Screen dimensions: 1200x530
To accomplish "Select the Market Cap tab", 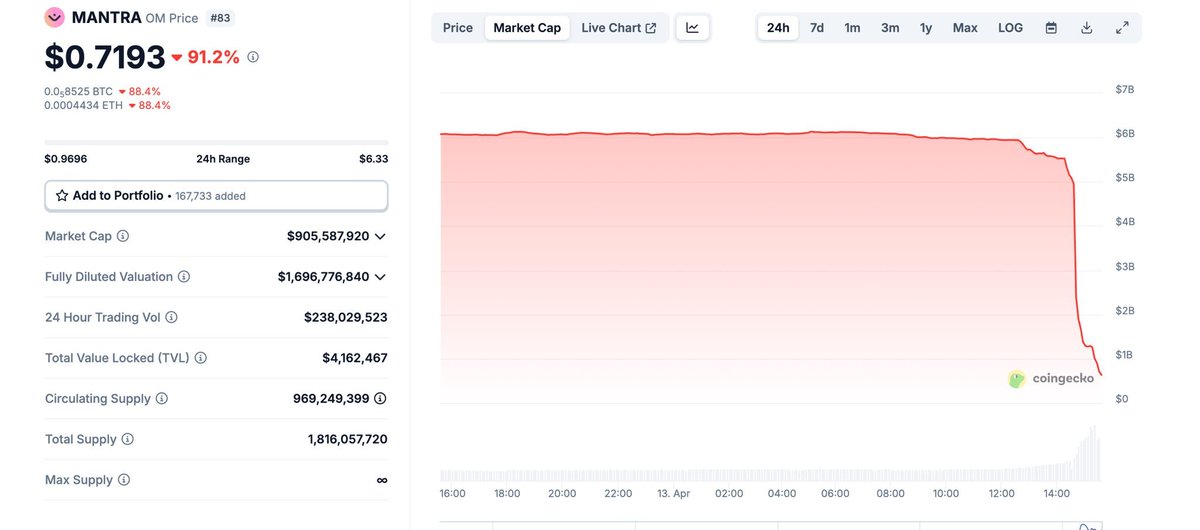I will [x=527, y=28].
